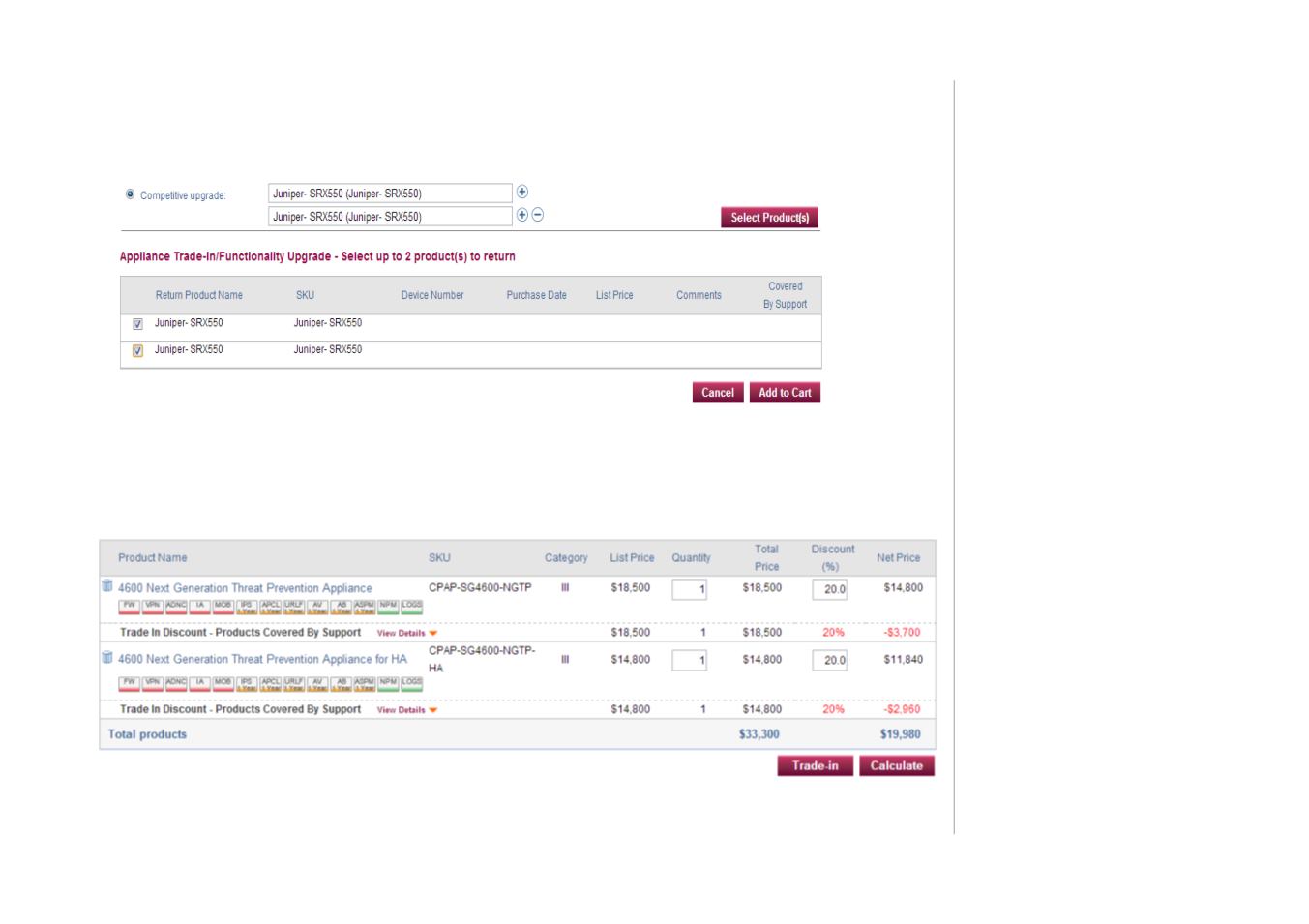Click IA blade icon under CPAP-SG4600-NGTP appliance
This screenshot has width=1309, height=924.
199,607
